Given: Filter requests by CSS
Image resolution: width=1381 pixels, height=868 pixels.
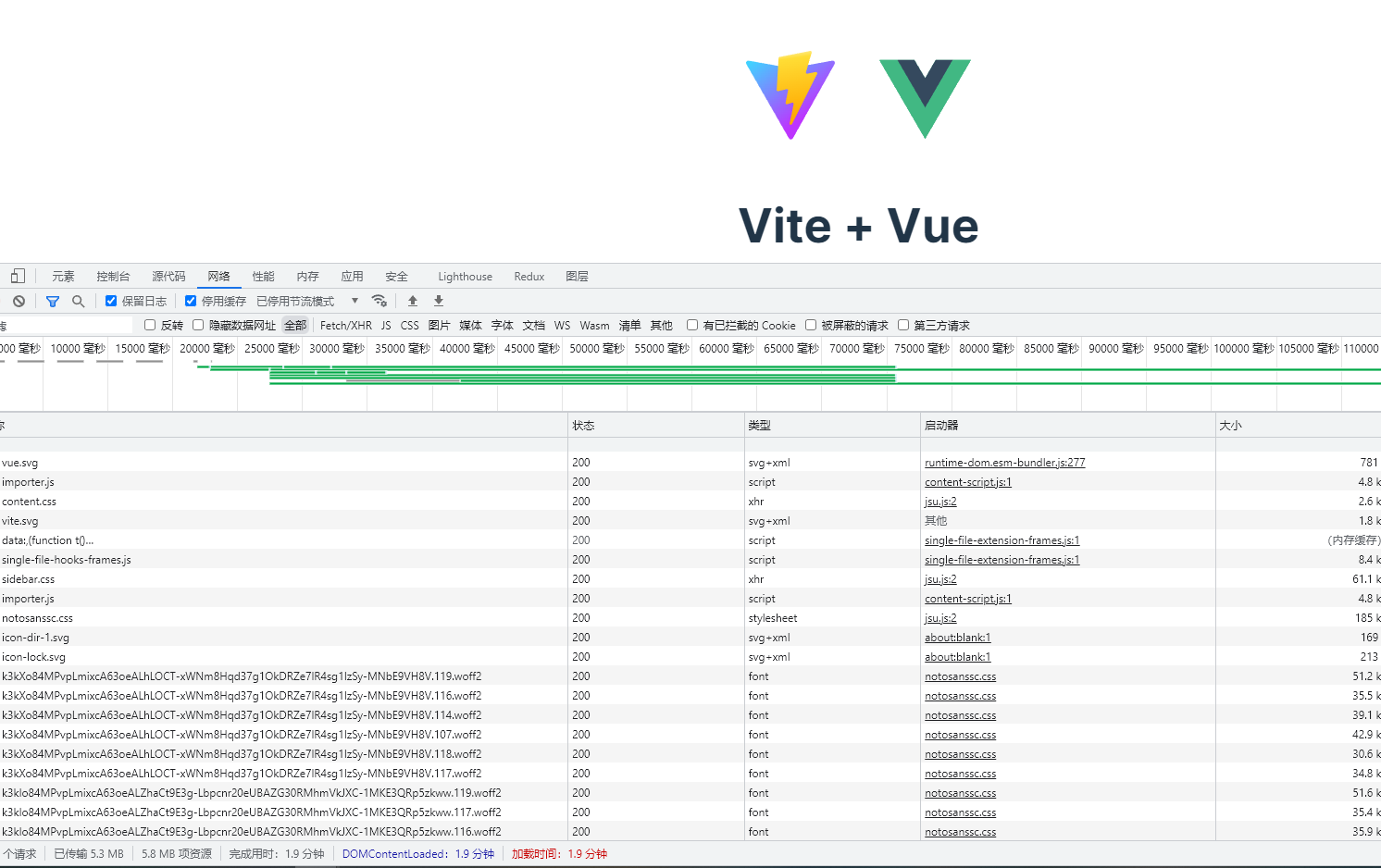Looking at the screenshot, I should click(x=409, y=325).
